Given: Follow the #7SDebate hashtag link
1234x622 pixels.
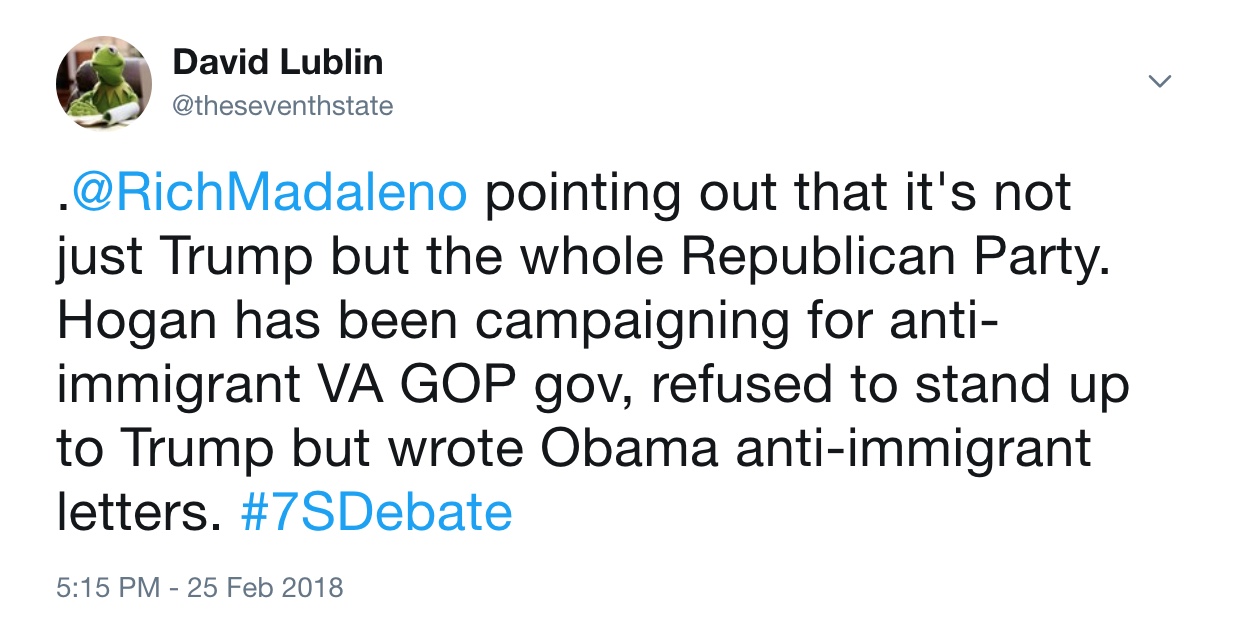Looking at the screenshot, I should 377,514.
